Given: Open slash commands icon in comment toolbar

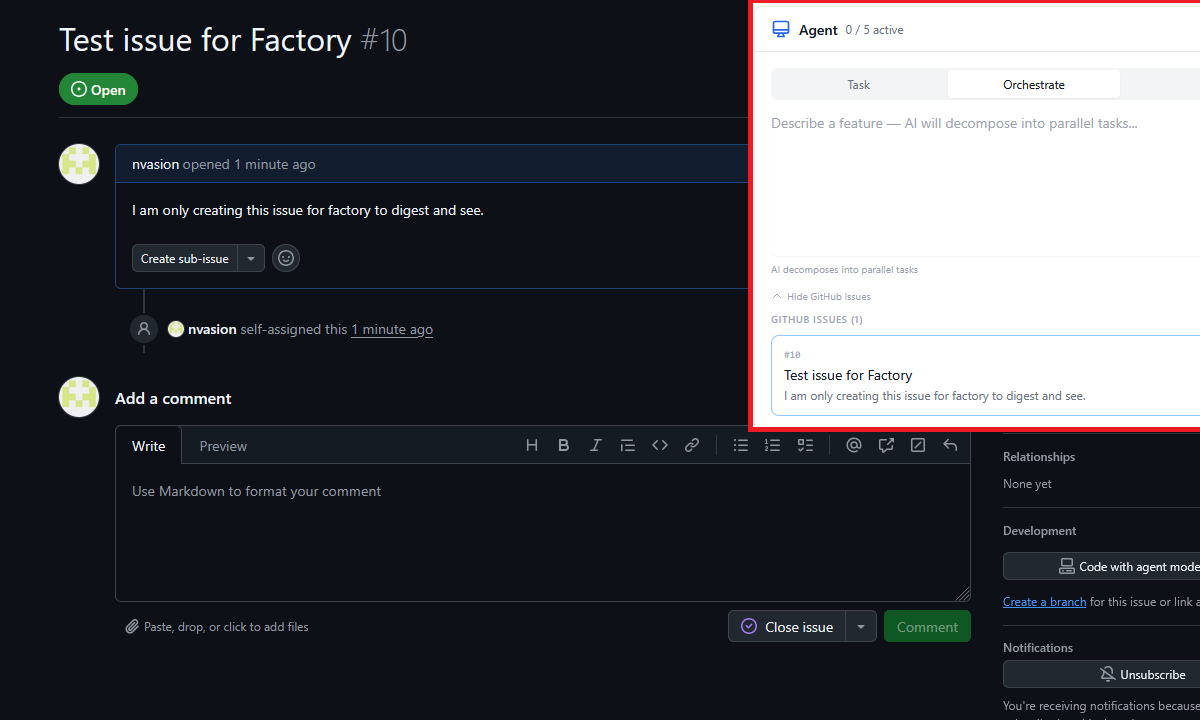Looking at the screenshot, I should [918, 445].
